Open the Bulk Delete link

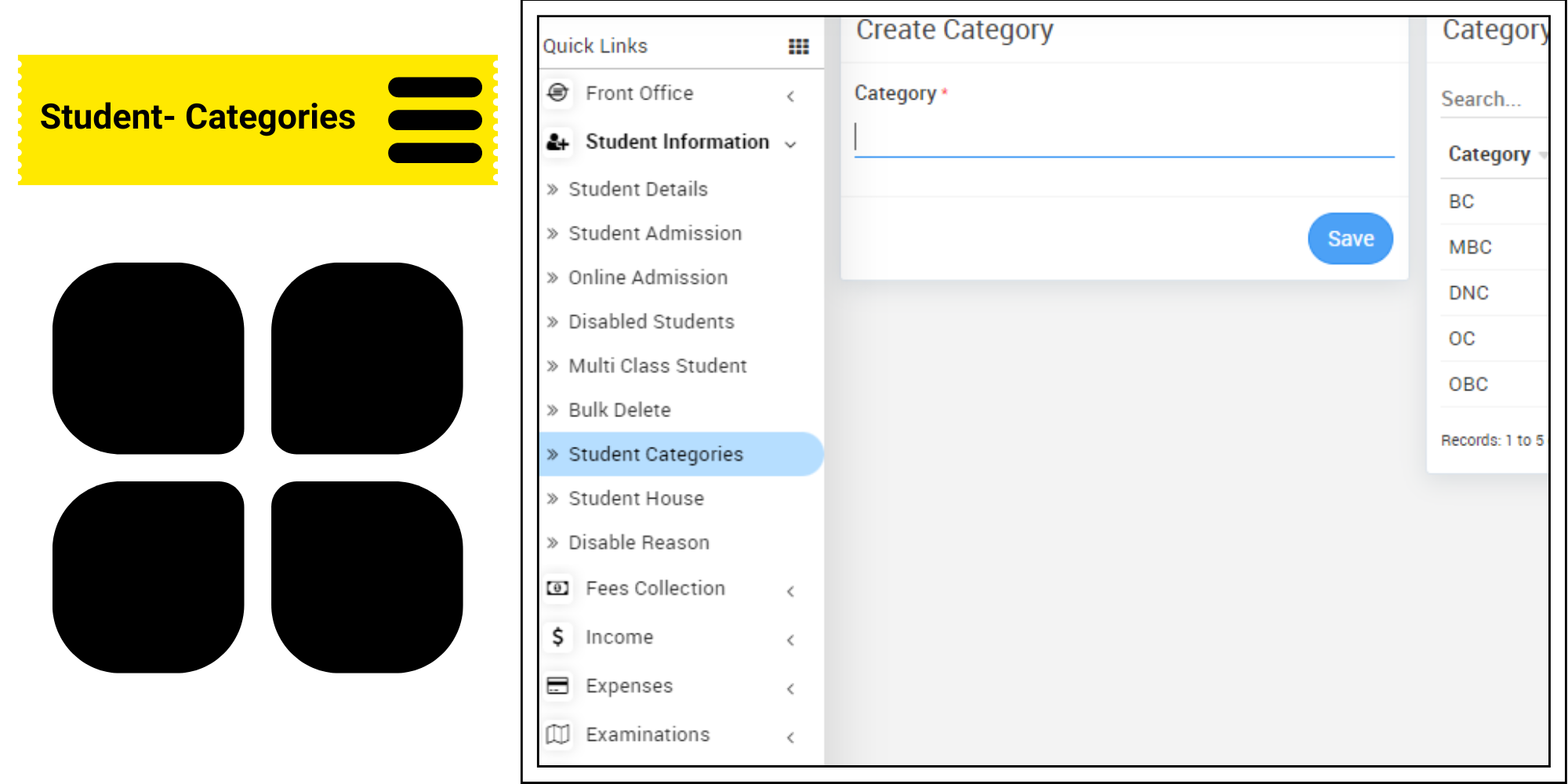point(619,409)
